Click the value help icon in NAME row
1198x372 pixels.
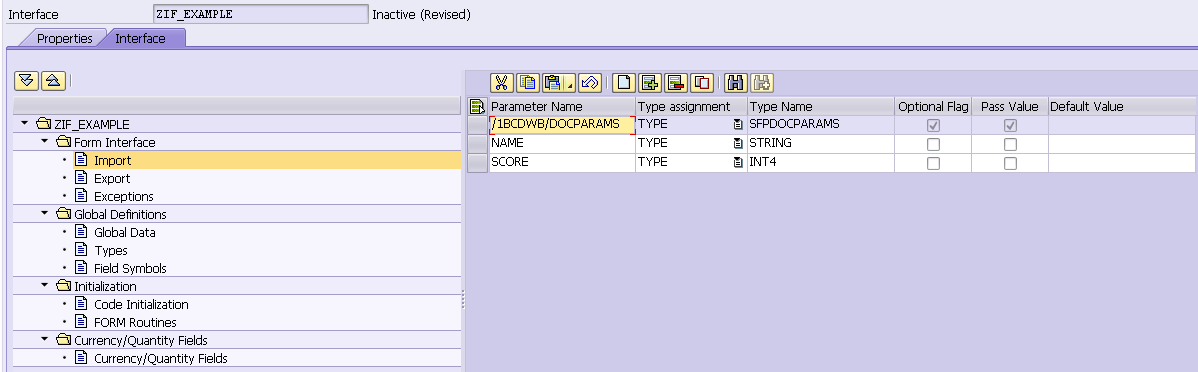point(738,144)
